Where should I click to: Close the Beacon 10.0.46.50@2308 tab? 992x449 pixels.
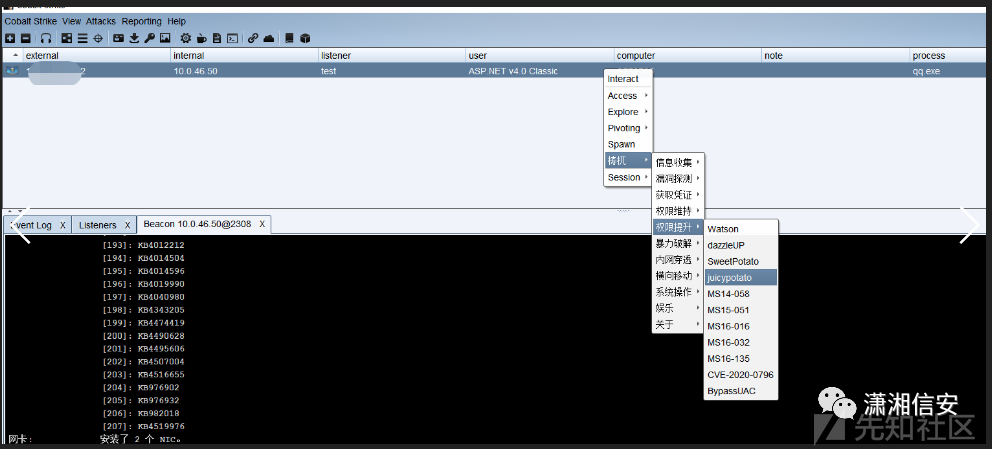coord(263,224)
